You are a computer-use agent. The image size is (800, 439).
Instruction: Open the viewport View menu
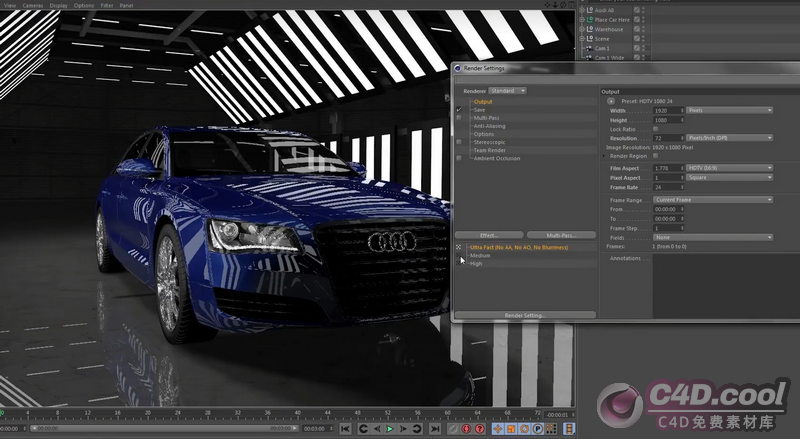[10, 5]
